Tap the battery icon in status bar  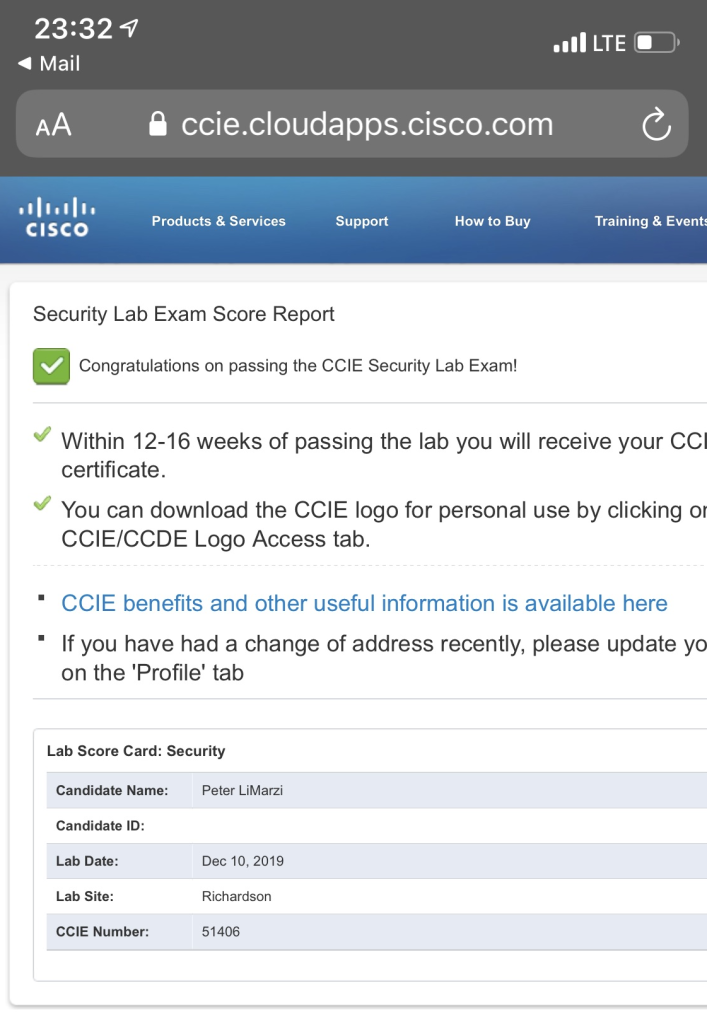point(658,43)
